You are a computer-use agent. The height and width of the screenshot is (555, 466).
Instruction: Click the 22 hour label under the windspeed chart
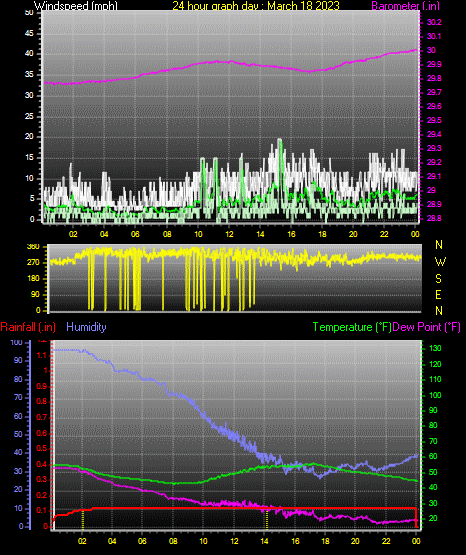(384, 234)
